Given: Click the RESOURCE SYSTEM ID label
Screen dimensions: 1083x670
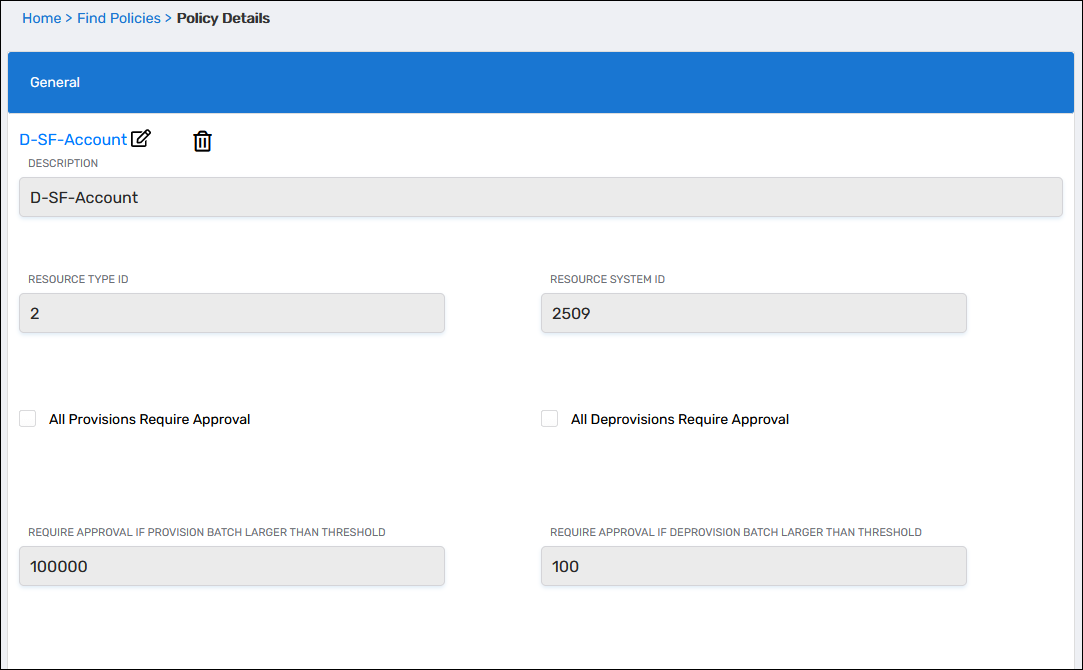Looking at the screenshot, I should pos(607,279).
